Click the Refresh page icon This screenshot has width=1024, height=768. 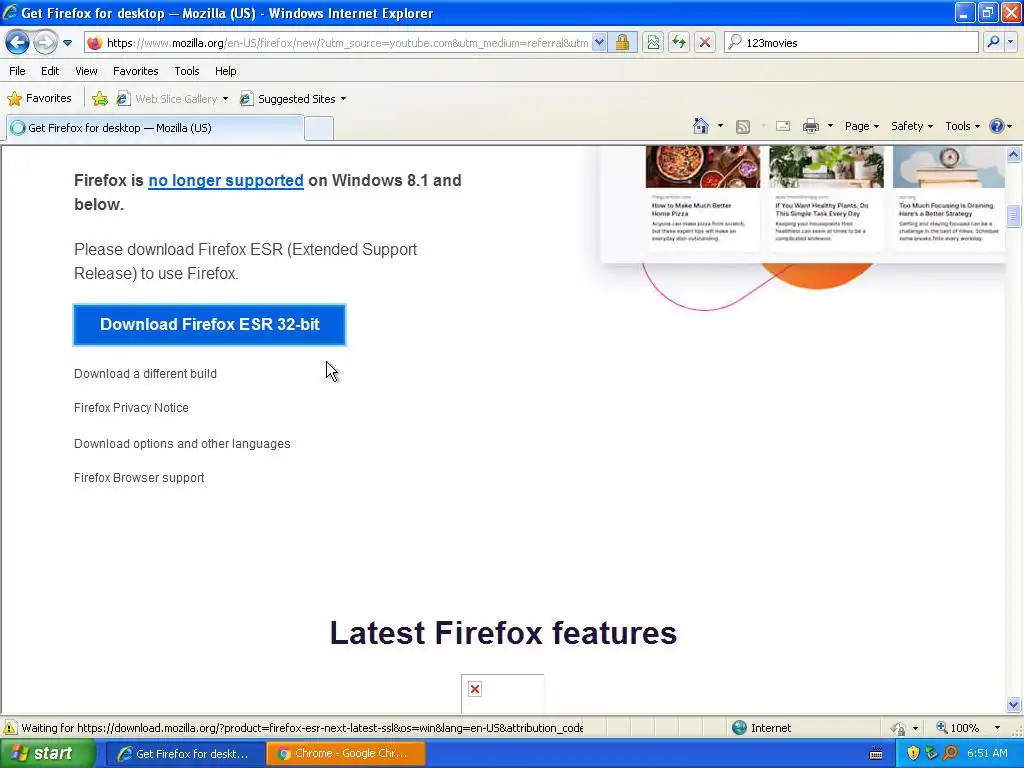click(x=679, y=43)
